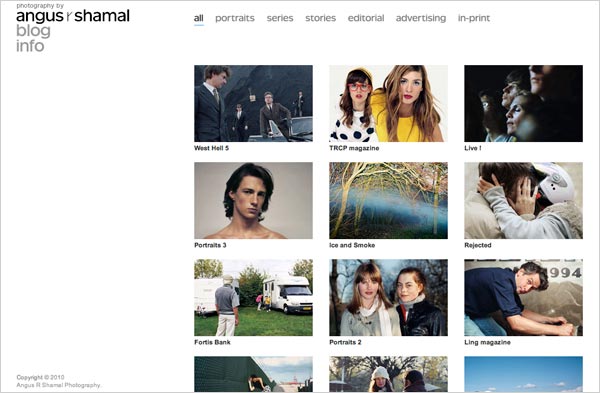
Task: Click the 'Ice and Smoke' caption
Action: [x=352, y=245]
